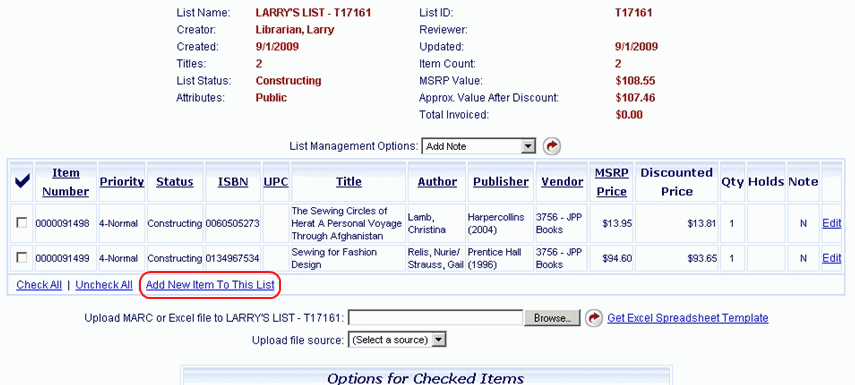Select the title Sewing for Fashion Design
This screenshot has width=855, height=385.
pyautogui.click(x=334, y=258)
